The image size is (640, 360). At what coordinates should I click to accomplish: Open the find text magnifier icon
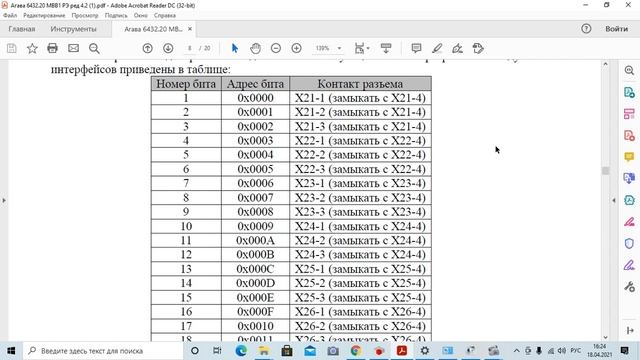(94, 49)
